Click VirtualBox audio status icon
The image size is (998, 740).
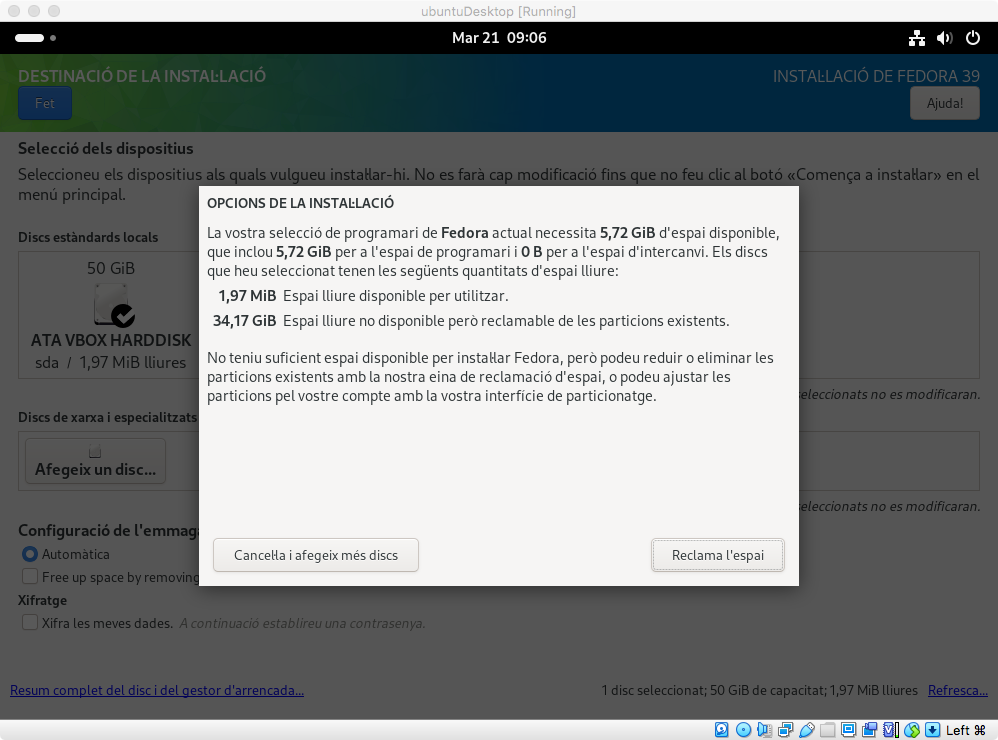[x=764, y=730]
